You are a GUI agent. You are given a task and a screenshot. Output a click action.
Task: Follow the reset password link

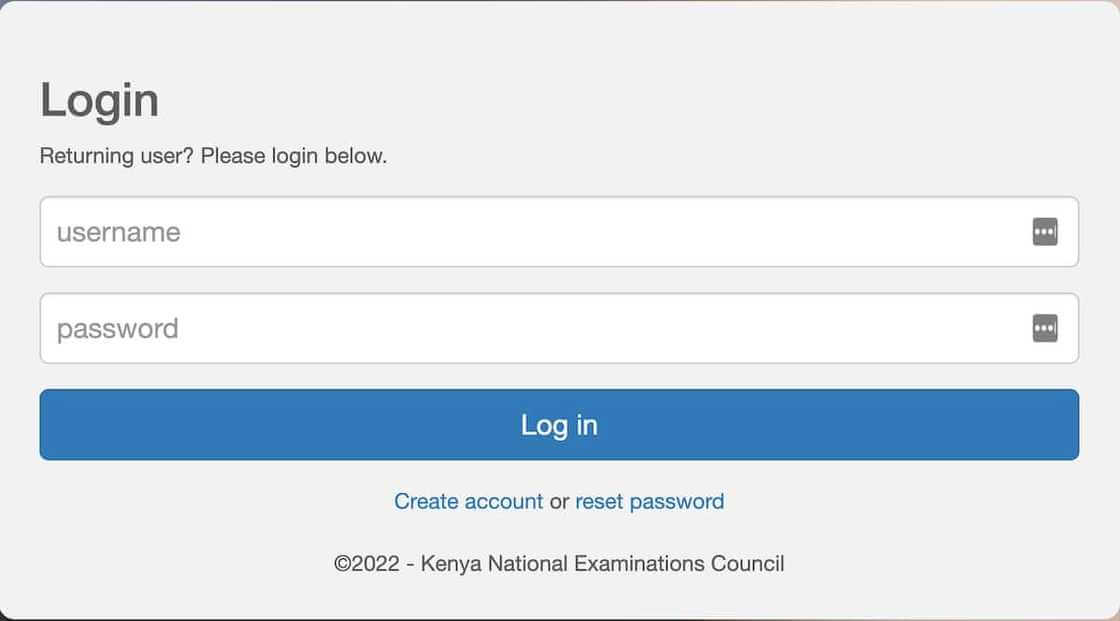pos(649,501)
